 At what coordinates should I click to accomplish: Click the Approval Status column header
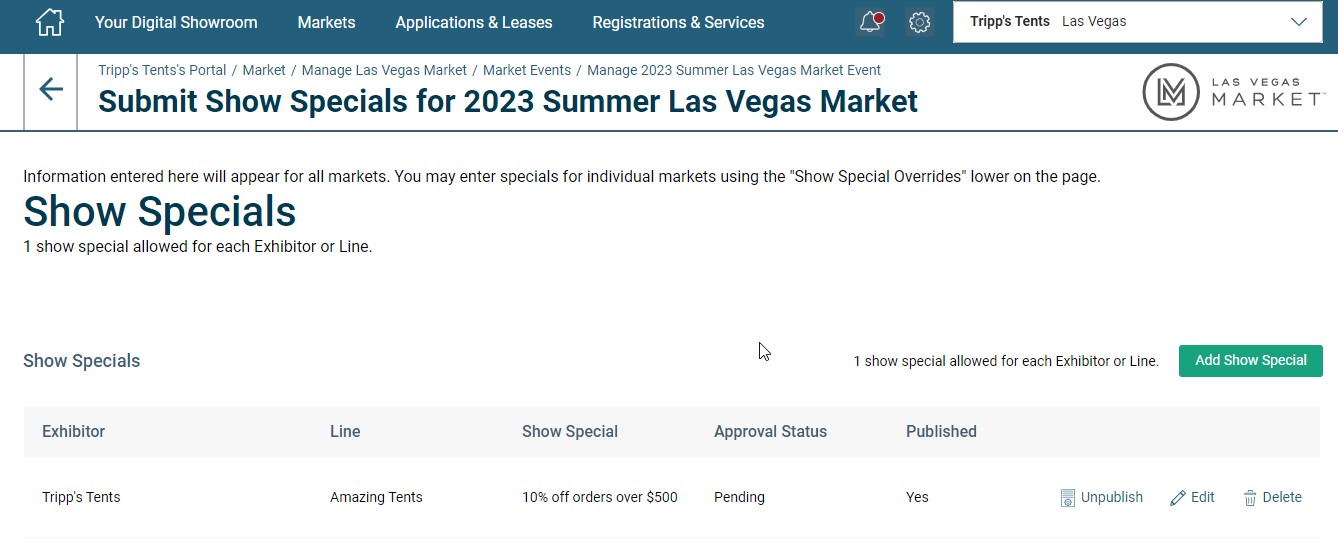tap(770, 432)
